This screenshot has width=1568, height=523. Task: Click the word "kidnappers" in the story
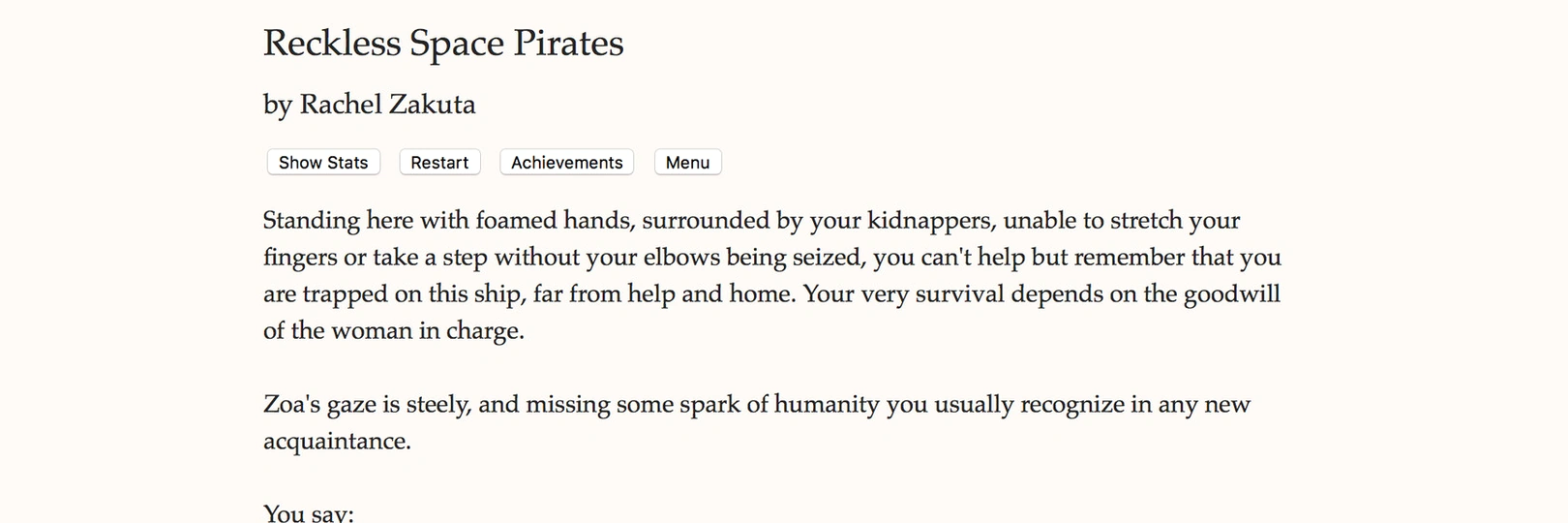coord(929,221)
